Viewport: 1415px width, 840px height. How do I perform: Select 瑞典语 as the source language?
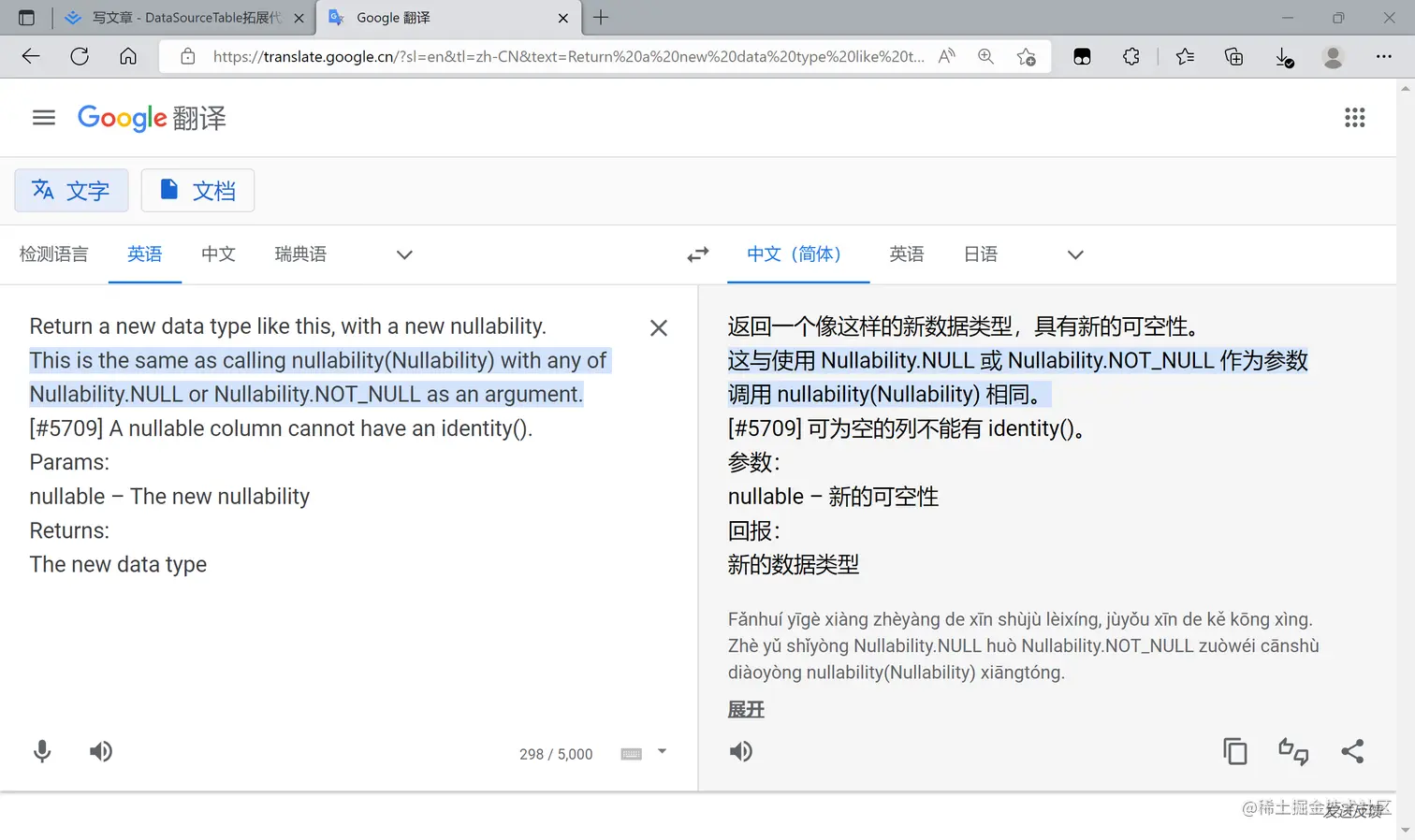[x=300, y=254]
